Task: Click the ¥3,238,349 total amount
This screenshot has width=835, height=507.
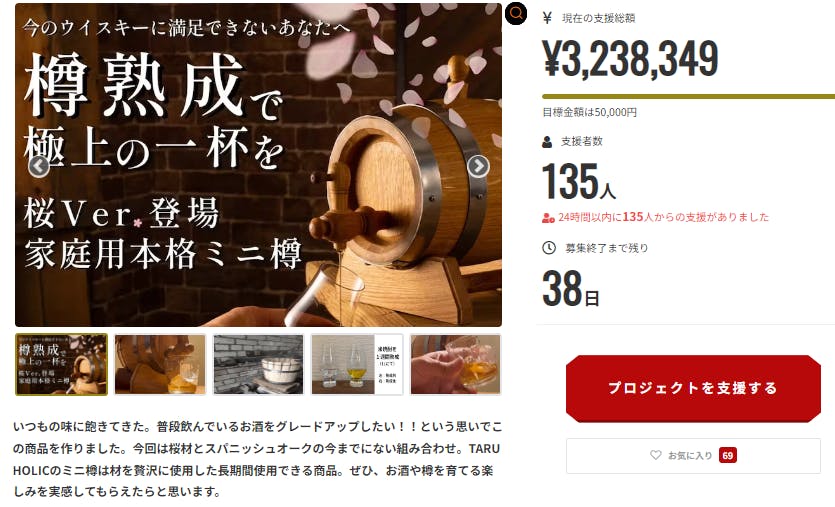Action: 631,59
